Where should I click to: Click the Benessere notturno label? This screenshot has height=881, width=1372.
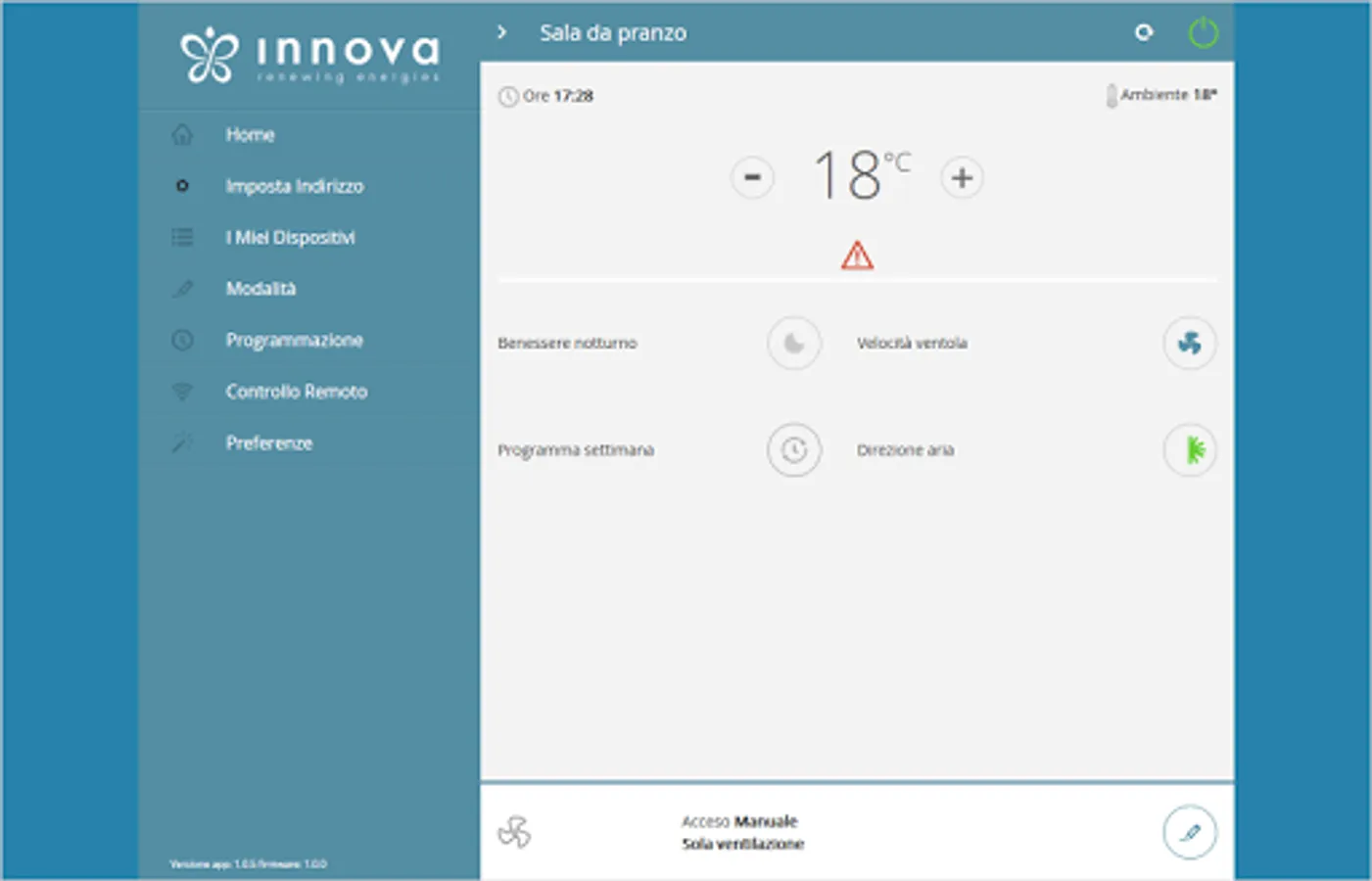pyautogui.click(x=567, y=343)
